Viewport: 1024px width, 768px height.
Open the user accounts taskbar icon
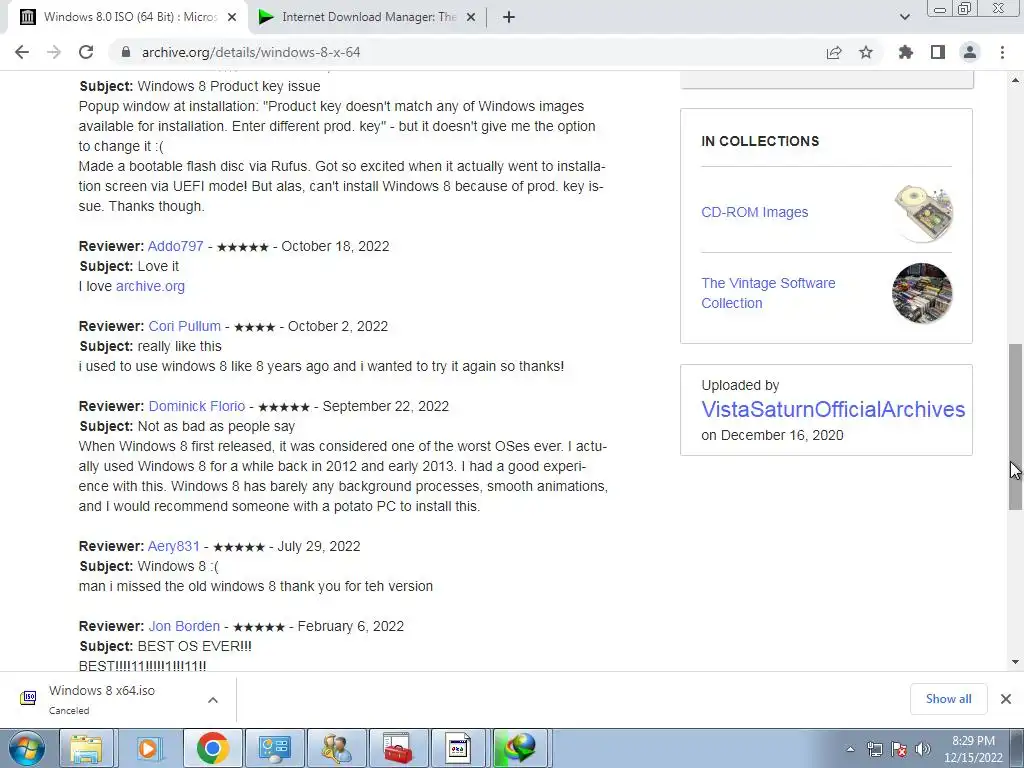tap(337, 748)
